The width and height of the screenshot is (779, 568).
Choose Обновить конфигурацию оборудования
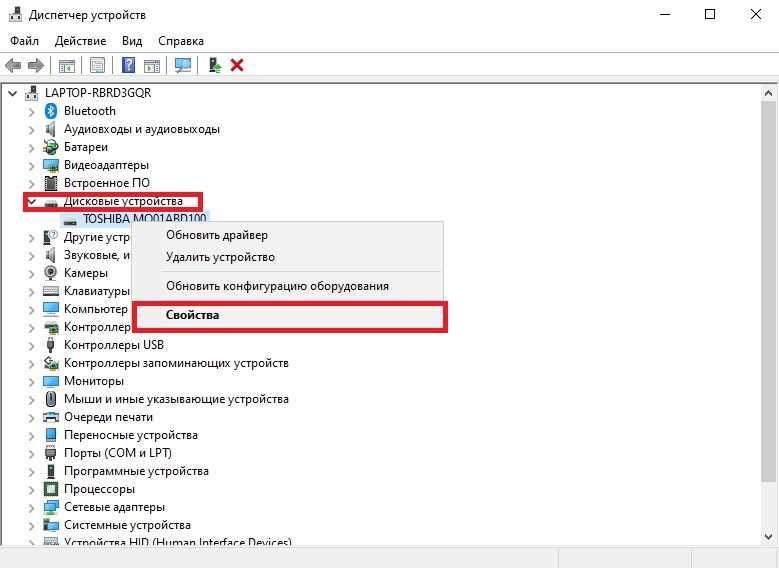point(288,286)
